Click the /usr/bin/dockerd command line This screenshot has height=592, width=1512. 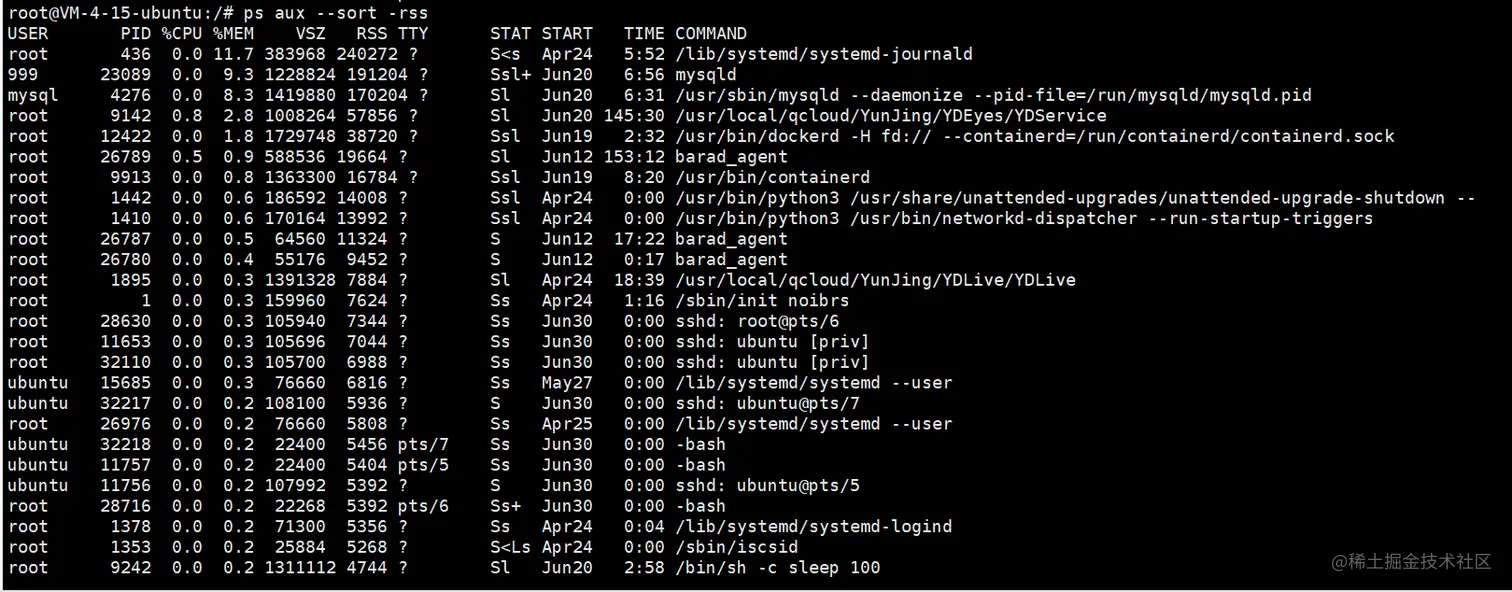tap(1034, 136)
